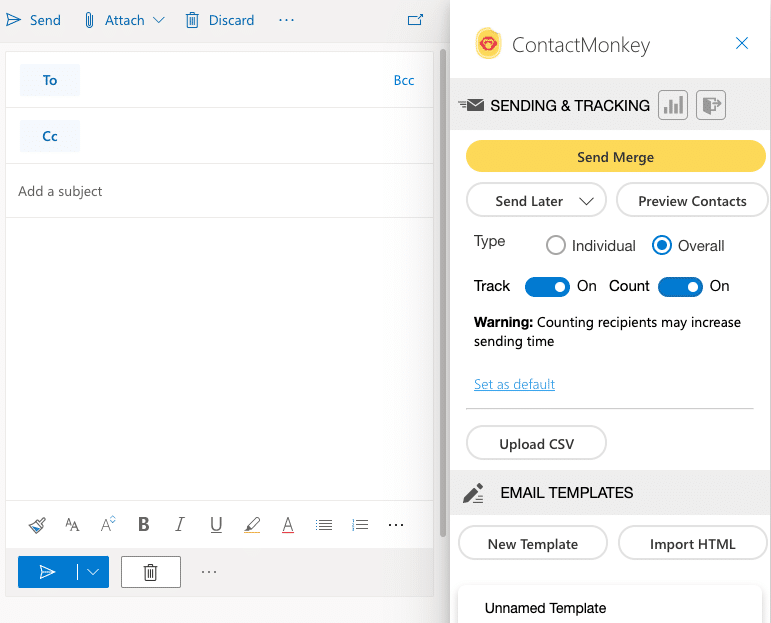Toggle the Track switch
The width and height of the screenshot is (771, 623).
(547, 287)
